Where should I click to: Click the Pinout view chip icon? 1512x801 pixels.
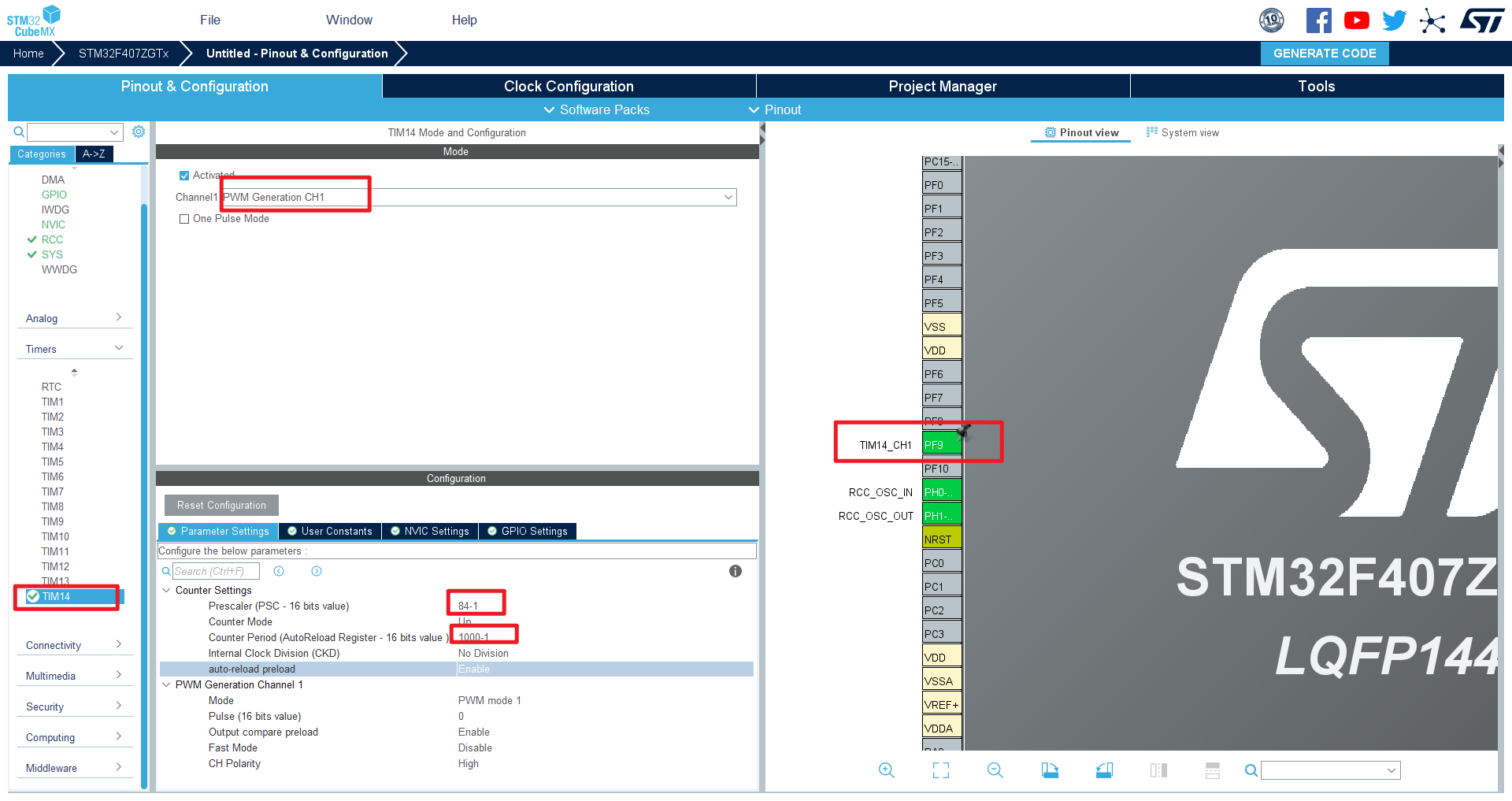[x=1050, y=132]
